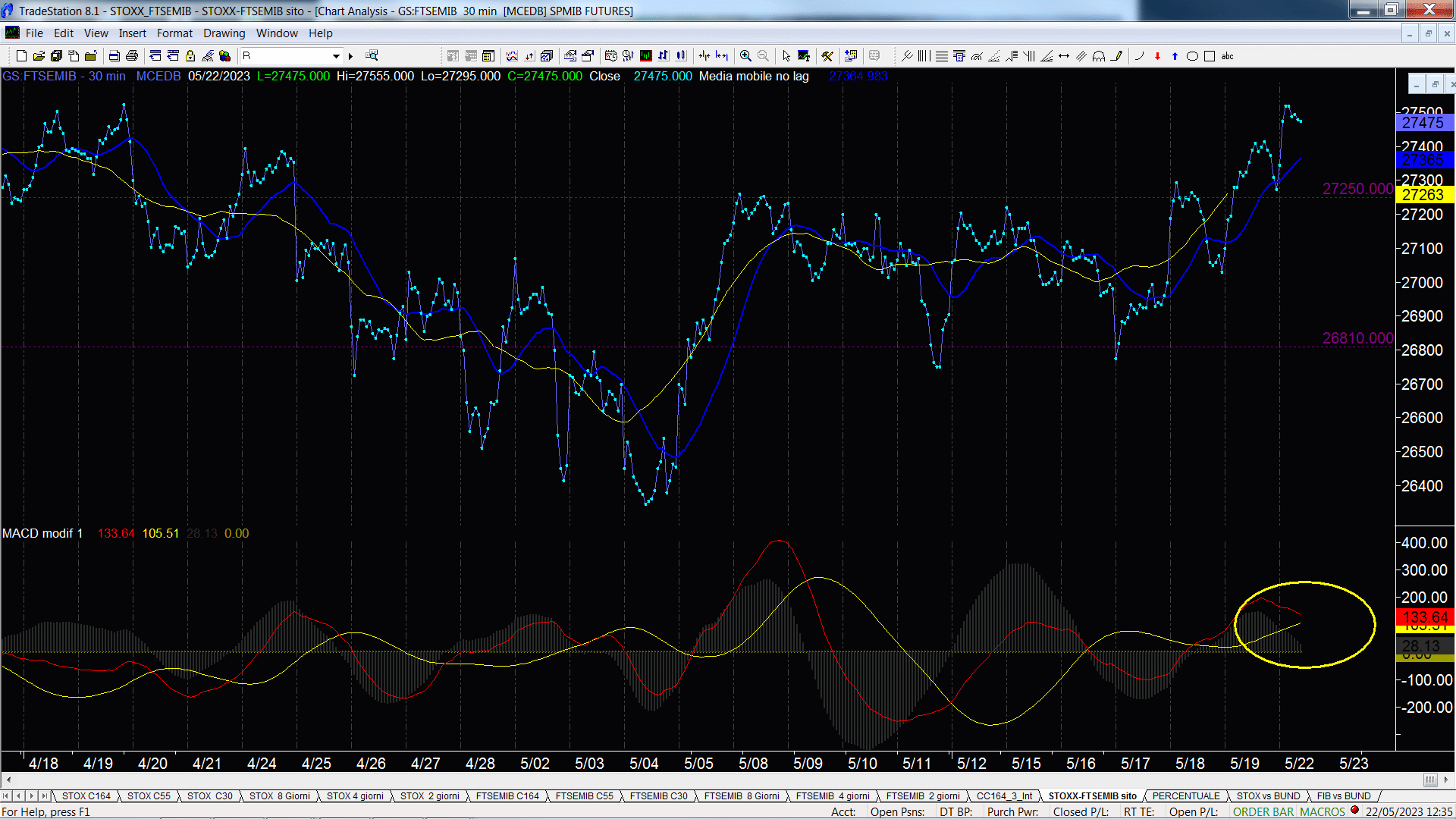
Task: Click the last tab navigation arrow
Action: click(45, 796)
